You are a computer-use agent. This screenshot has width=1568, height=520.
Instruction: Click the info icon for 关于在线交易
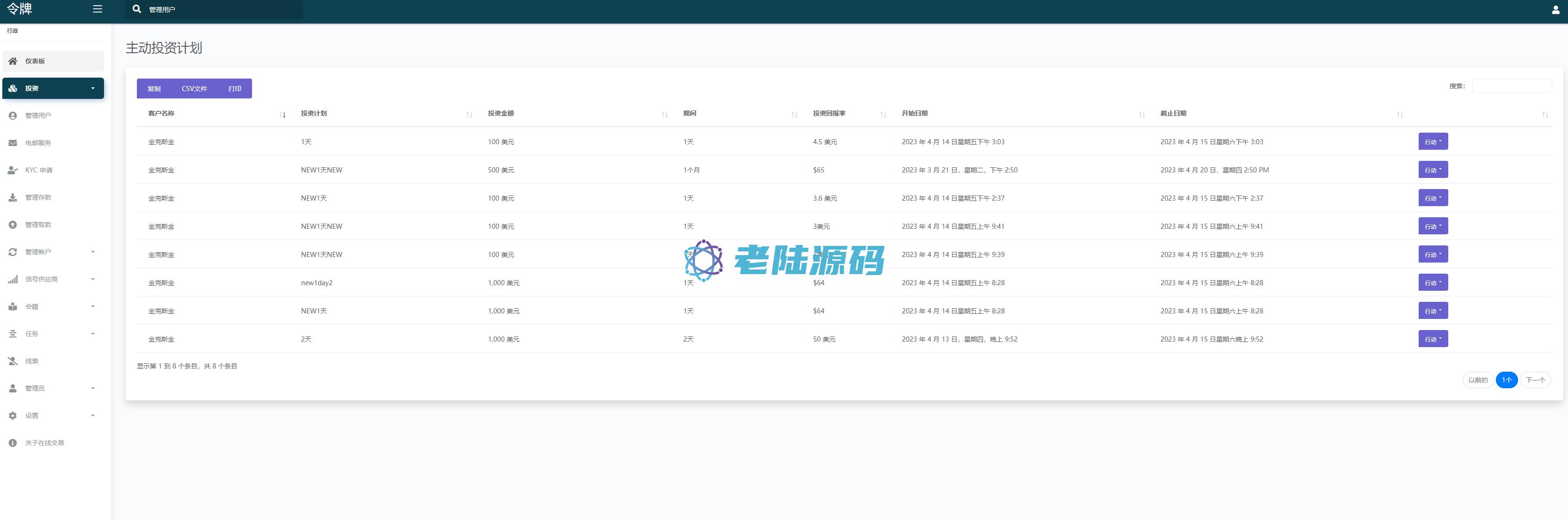coord(13,443)
